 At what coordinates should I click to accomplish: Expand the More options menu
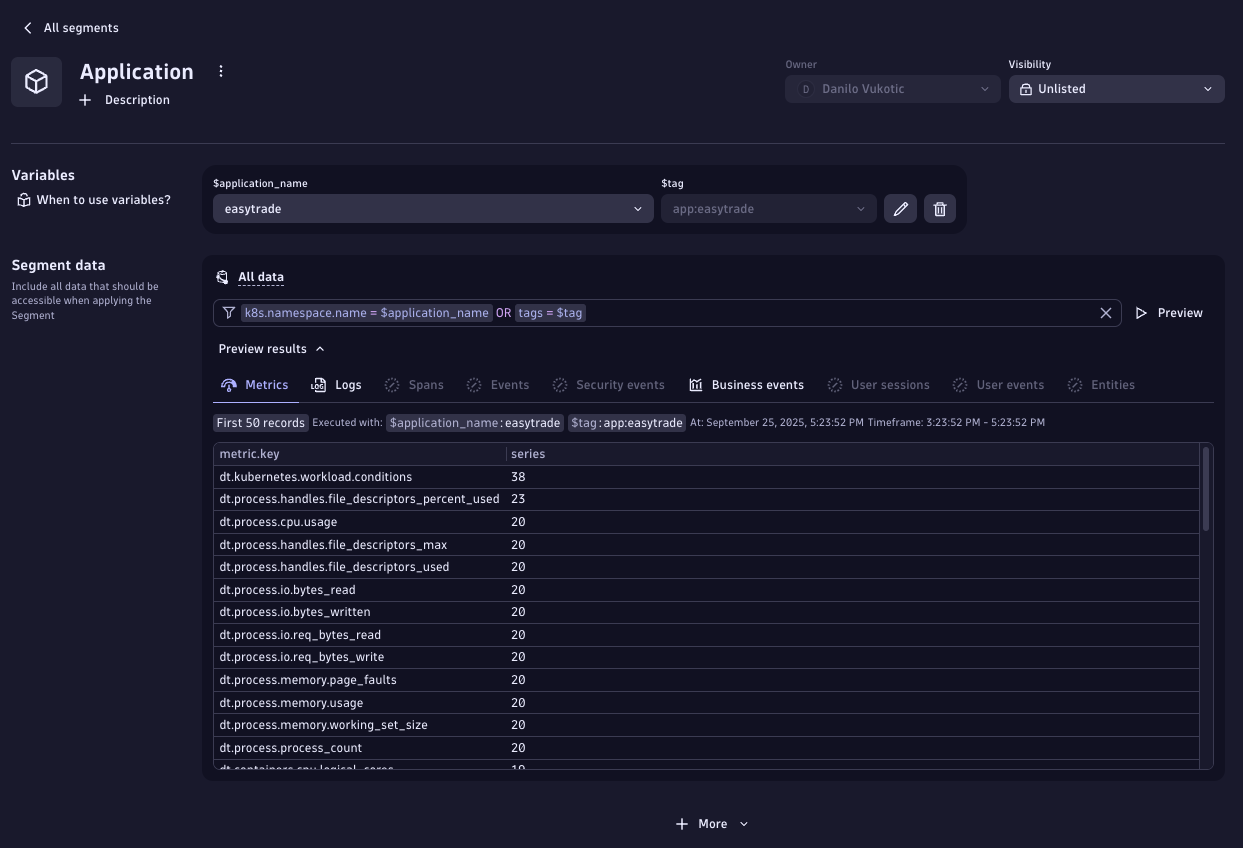(712, 824)
